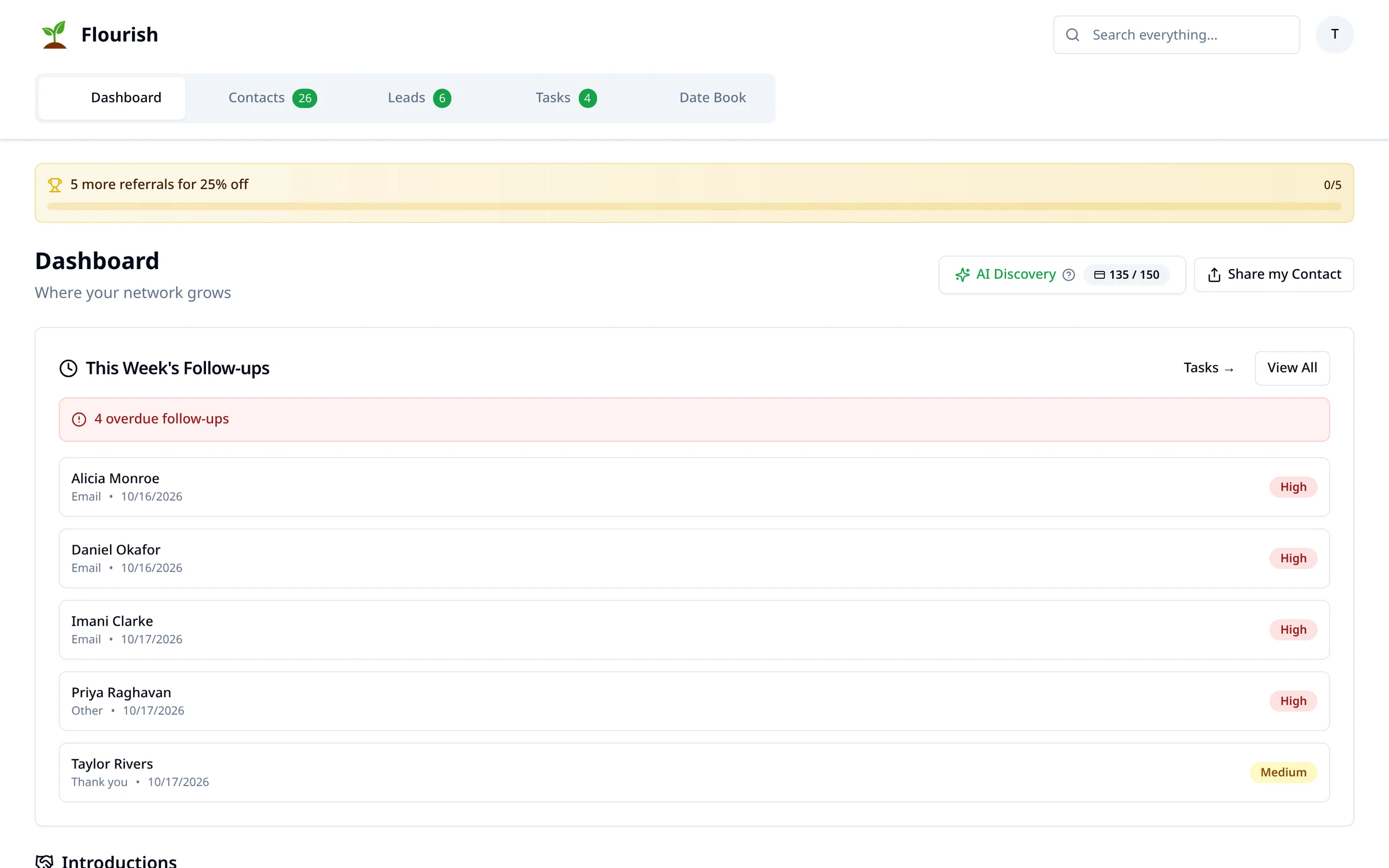Open Alicia Monroe follow-up card
This screenshot has width=1389, height=868.
pyautogui.click(x=694, y=487)
